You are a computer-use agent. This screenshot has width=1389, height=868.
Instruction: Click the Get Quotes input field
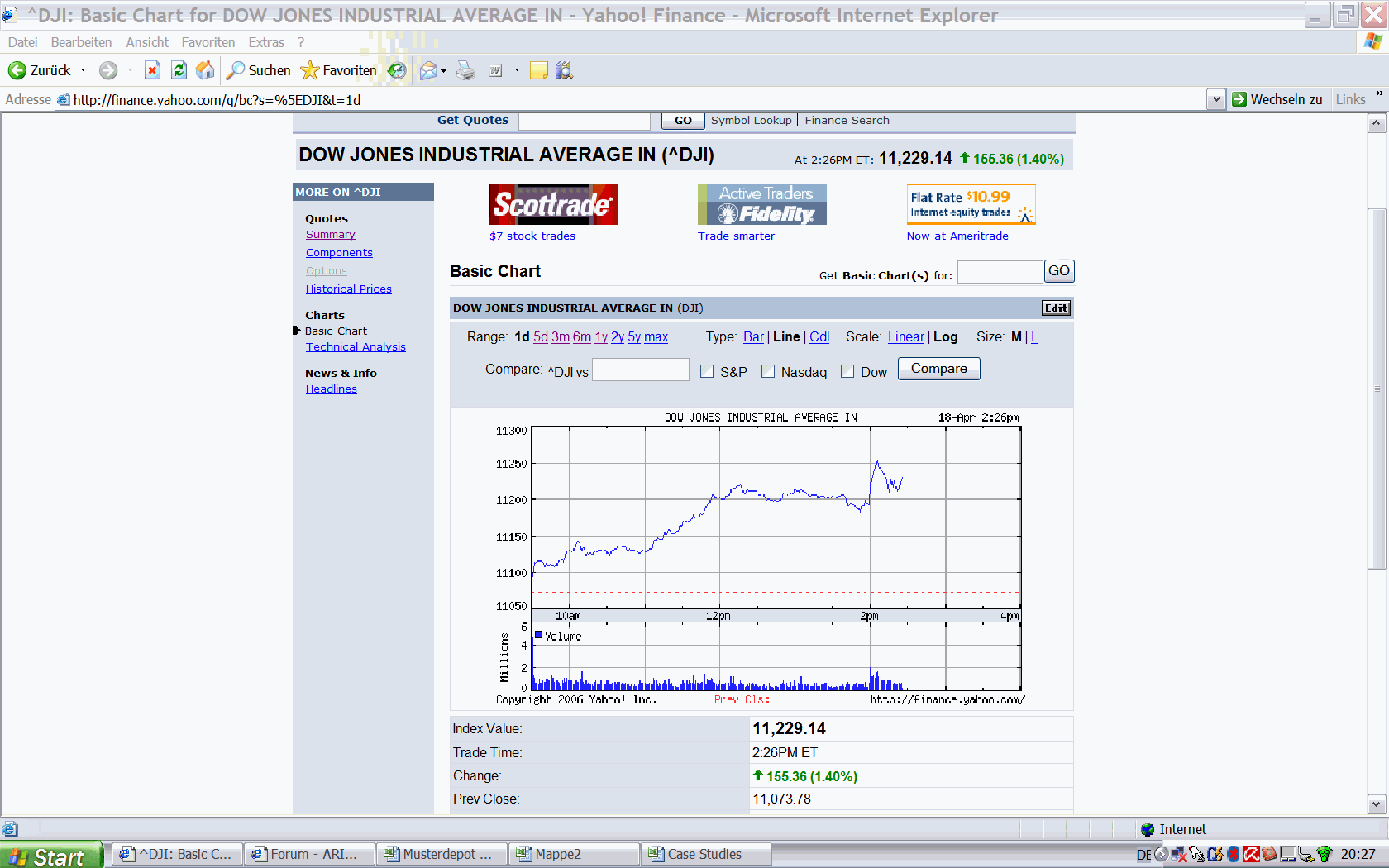tap(585, 121)
